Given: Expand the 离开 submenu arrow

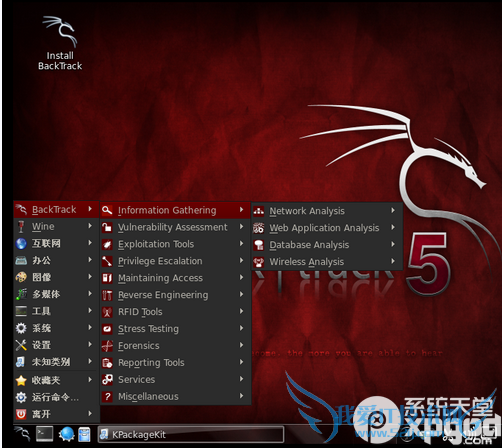Looking at the screenshot, I should tap(90, 413).
